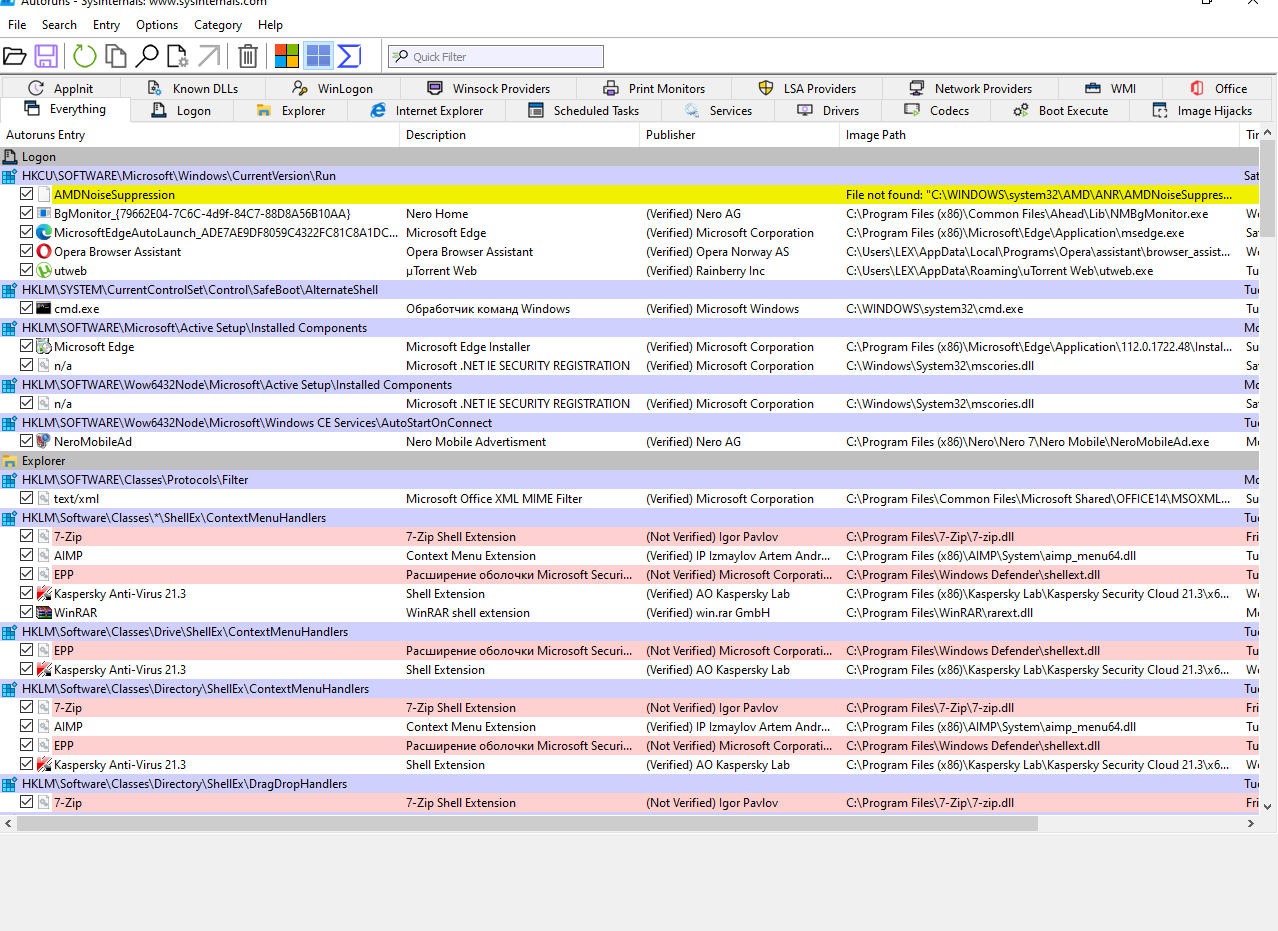The width and height of the screenshot is (1278, 931).
Task: Click the icon of the NeroMobileAd entry
Action: [x=44, y=442]
